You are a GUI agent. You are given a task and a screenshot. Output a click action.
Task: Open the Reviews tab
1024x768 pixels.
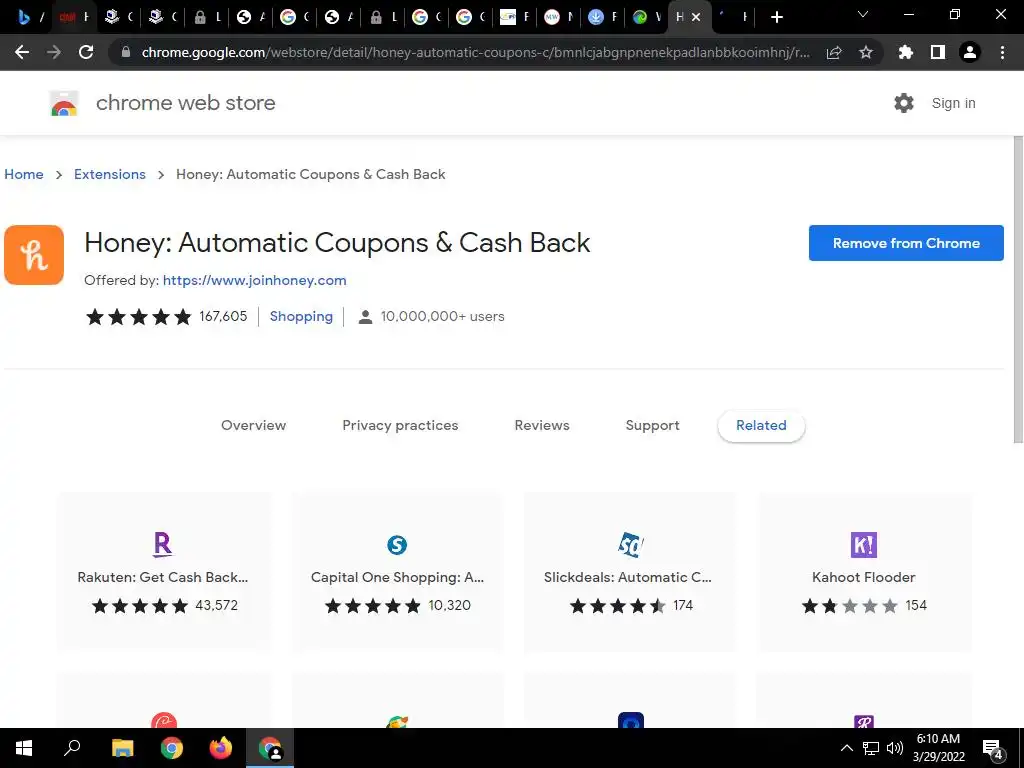pos(542,425)
